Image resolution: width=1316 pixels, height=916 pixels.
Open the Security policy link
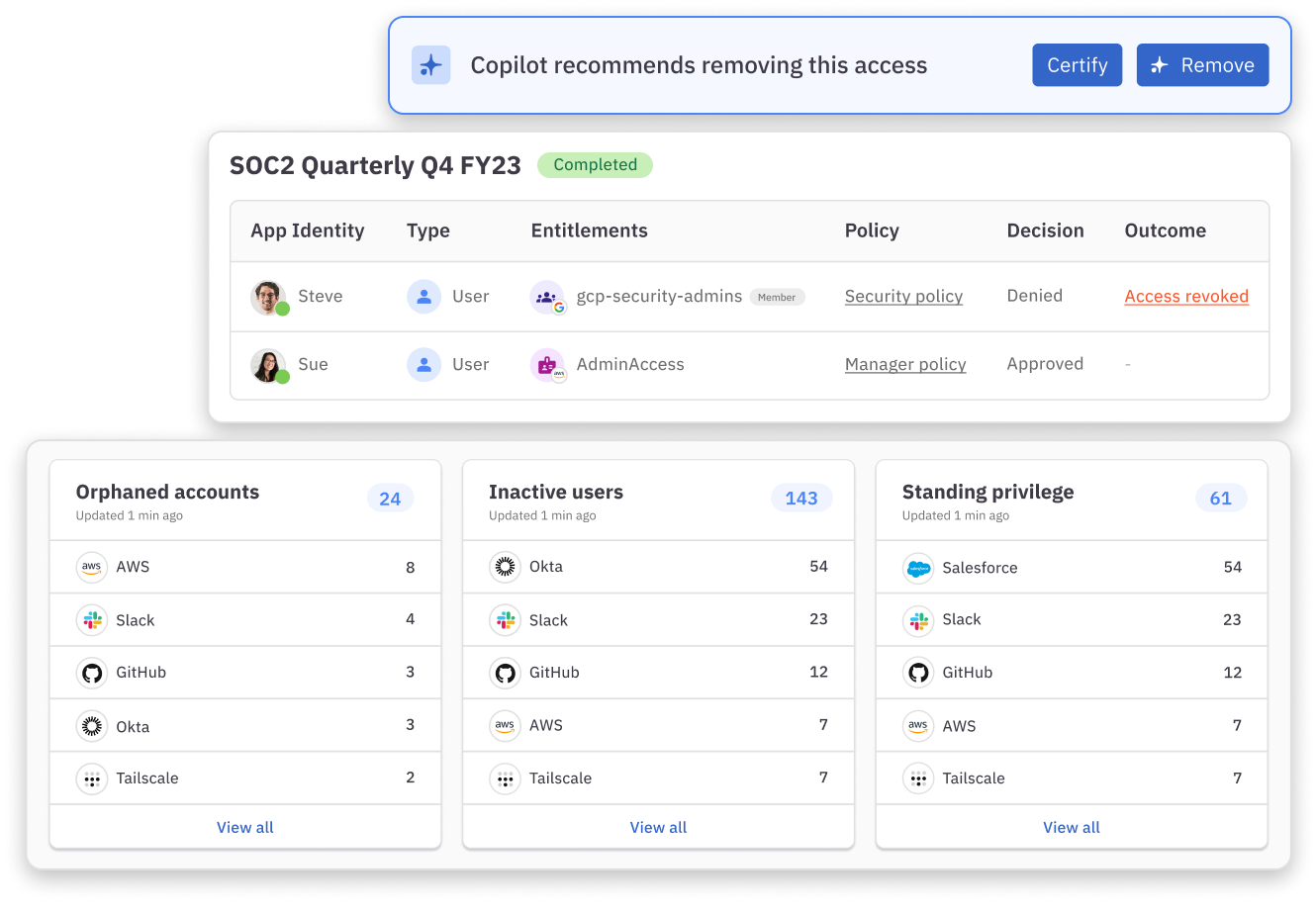coord(903,296)
